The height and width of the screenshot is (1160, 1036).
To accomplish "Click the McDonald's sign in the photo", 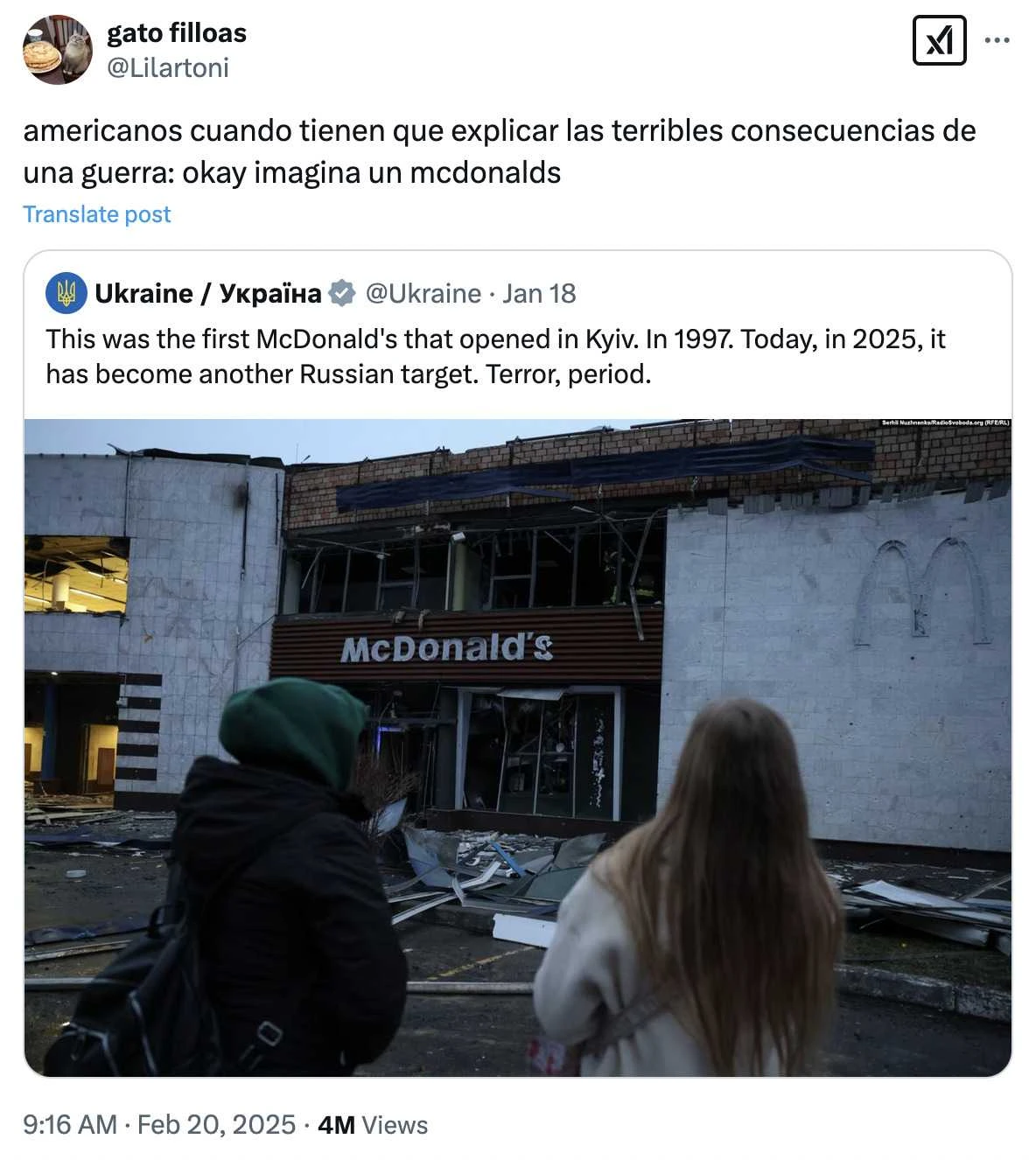I will point(447,647).
